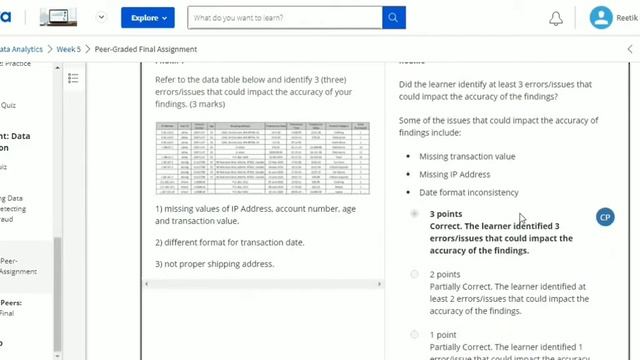Click the search magnifier button
This screenshot has height=360, width=640.
(x=393, y=18)
